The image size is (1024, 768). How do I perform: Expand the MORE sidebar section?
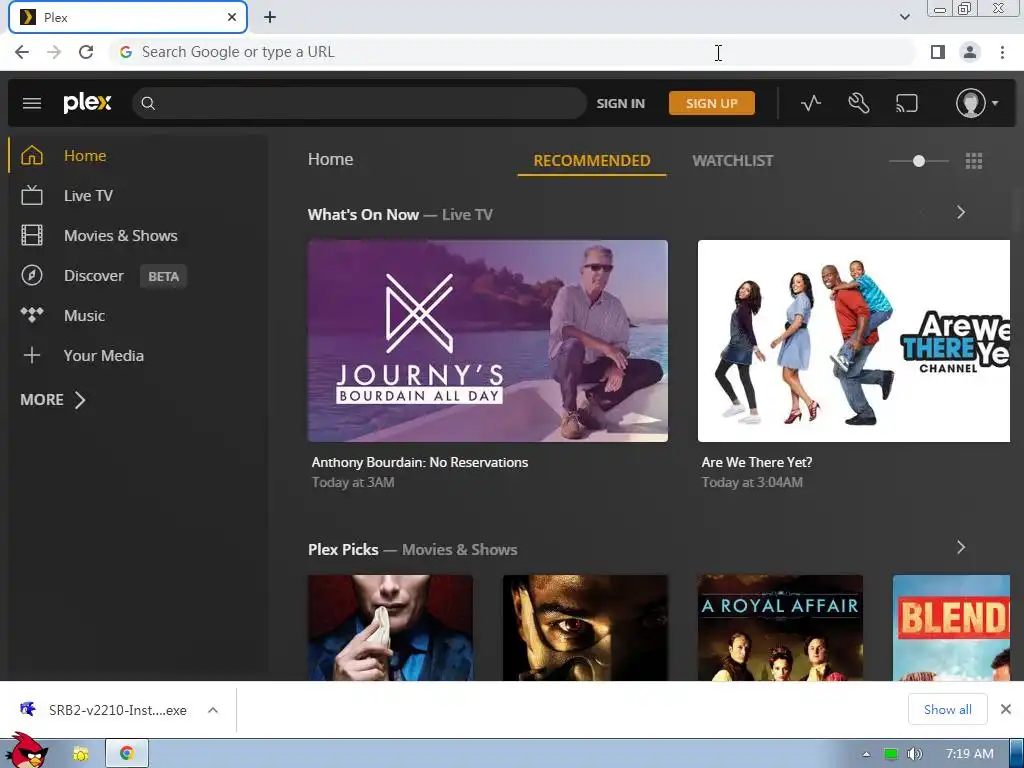tap(53, 400)
